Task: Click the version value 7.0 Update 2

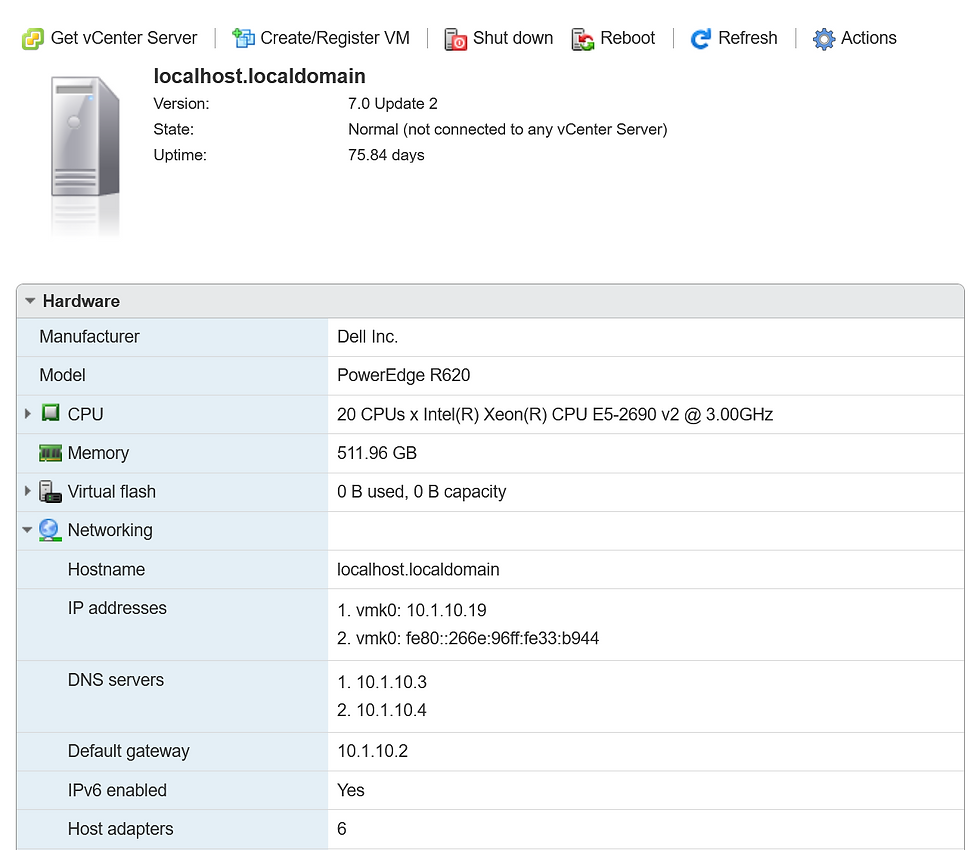Action: click(x=392, y=104)
